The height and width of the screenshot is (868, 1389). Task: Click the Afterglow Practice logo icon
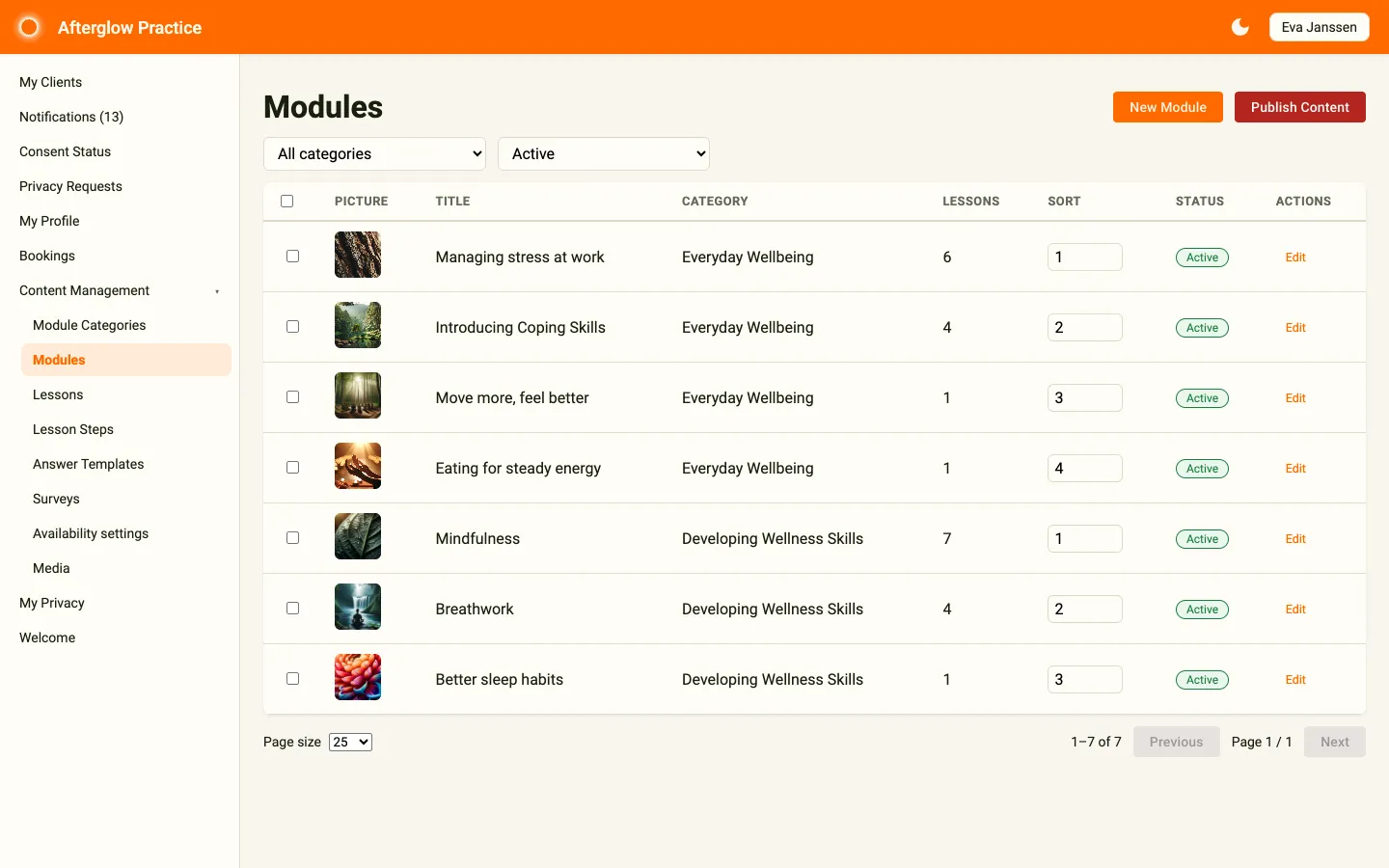tap(30, 27)
